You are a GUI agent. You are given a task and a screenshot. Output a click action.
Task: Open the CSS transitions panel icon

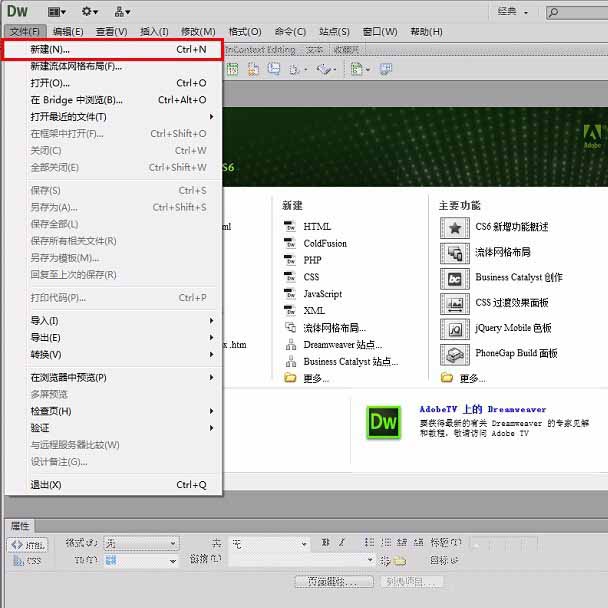455,303
